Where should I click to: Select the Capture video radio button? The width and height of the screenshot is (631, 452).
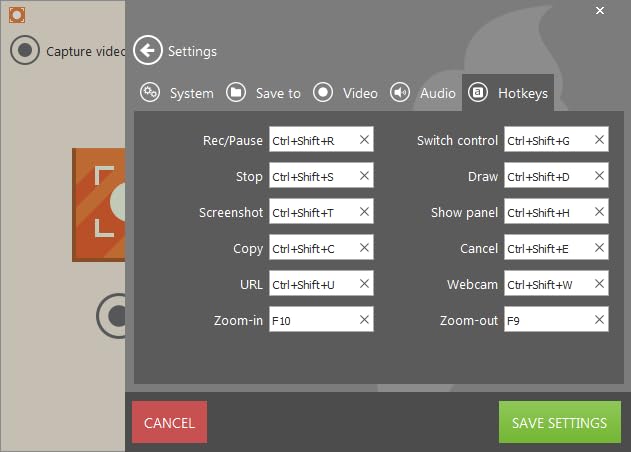pos(25,50)
